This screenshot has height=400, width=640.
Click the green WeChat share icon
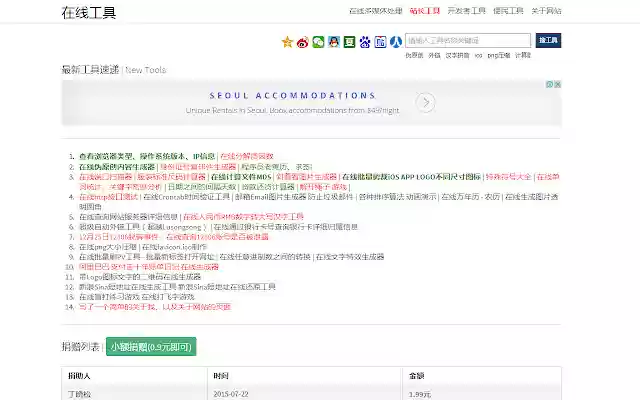tap(318, 42)
